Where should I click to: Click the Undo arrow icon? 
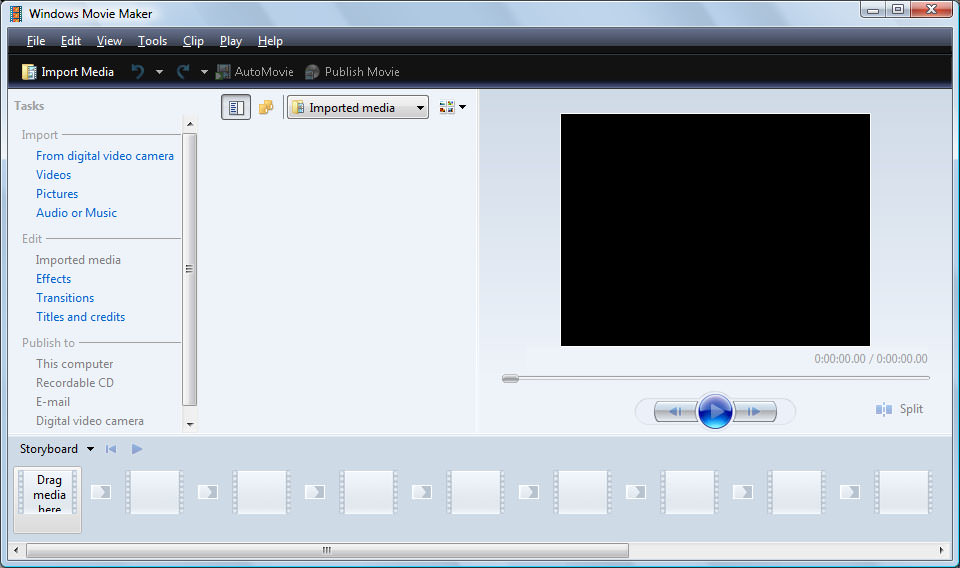point(138,72)
